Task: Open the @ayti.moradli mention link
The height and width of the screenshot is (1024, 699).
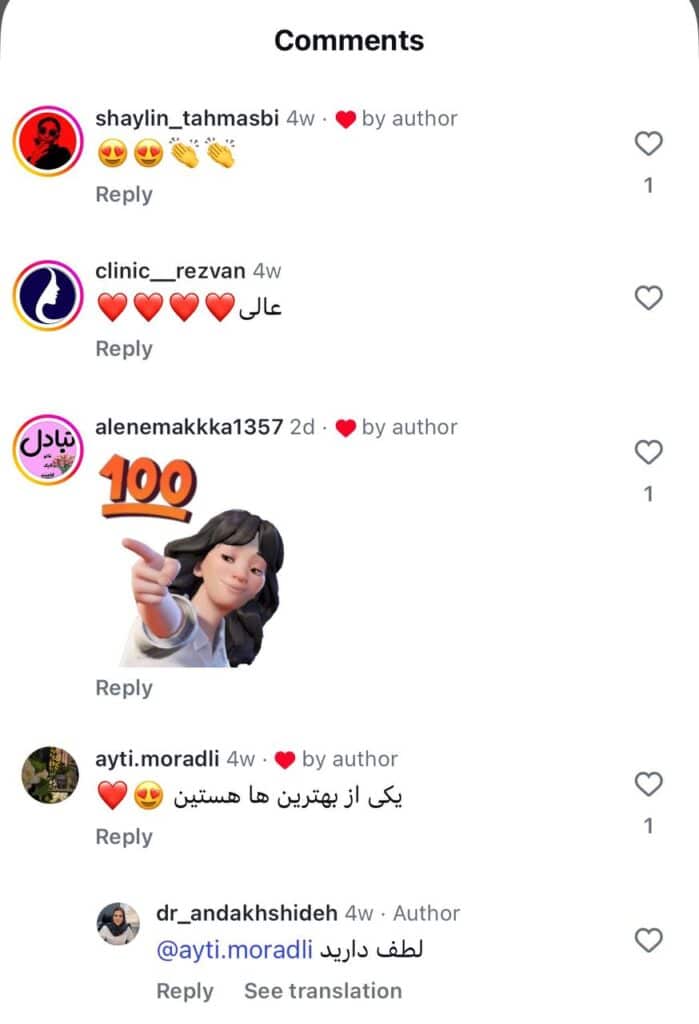Action: (x=234, y=950)
